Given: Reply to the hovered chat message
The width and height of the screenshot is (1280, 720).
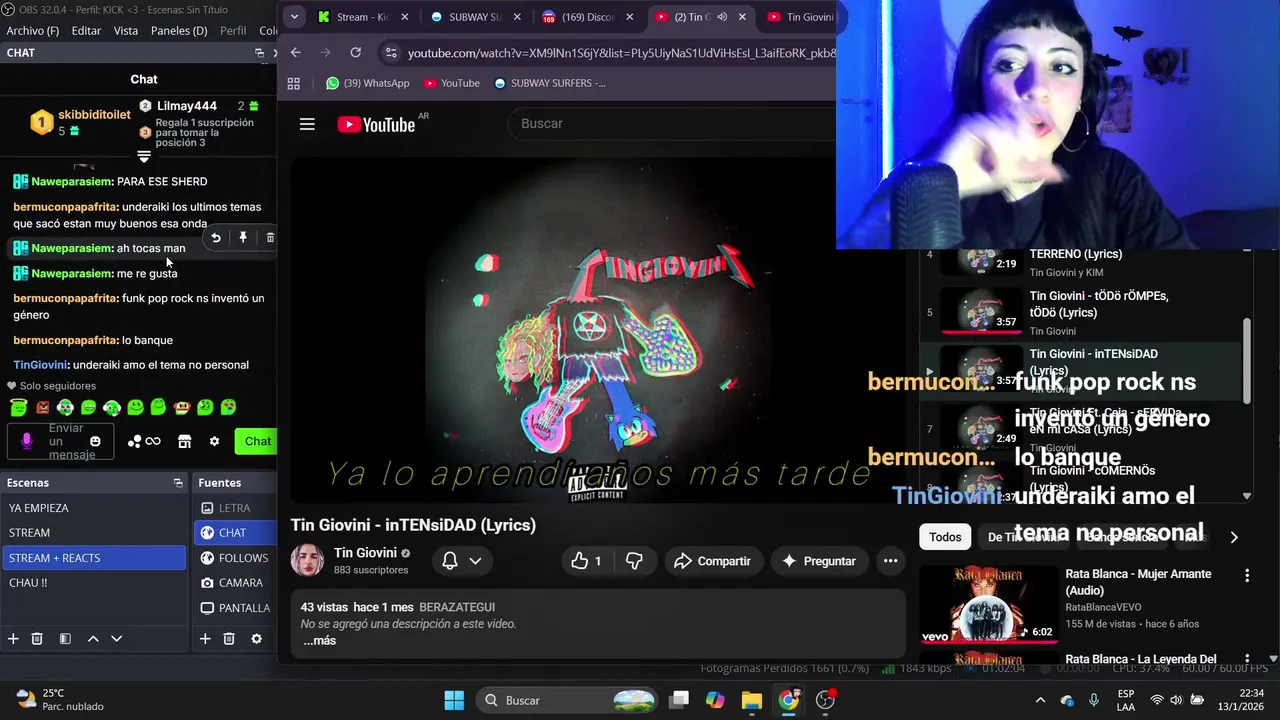Looking at the screenshot, I should pos(216,238).
